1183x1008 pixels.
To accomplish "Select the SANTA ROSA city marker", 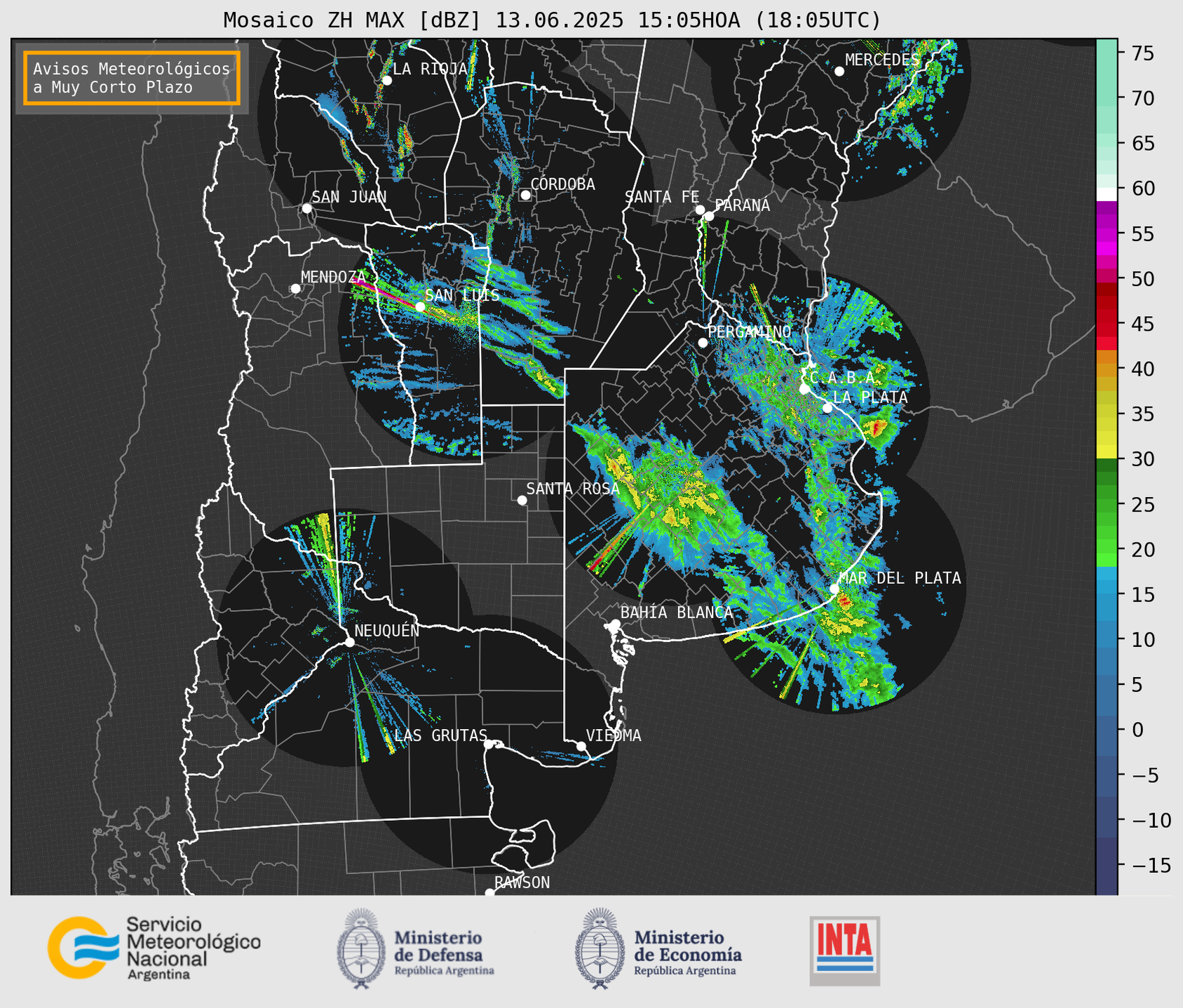I will tap(522, 500).
